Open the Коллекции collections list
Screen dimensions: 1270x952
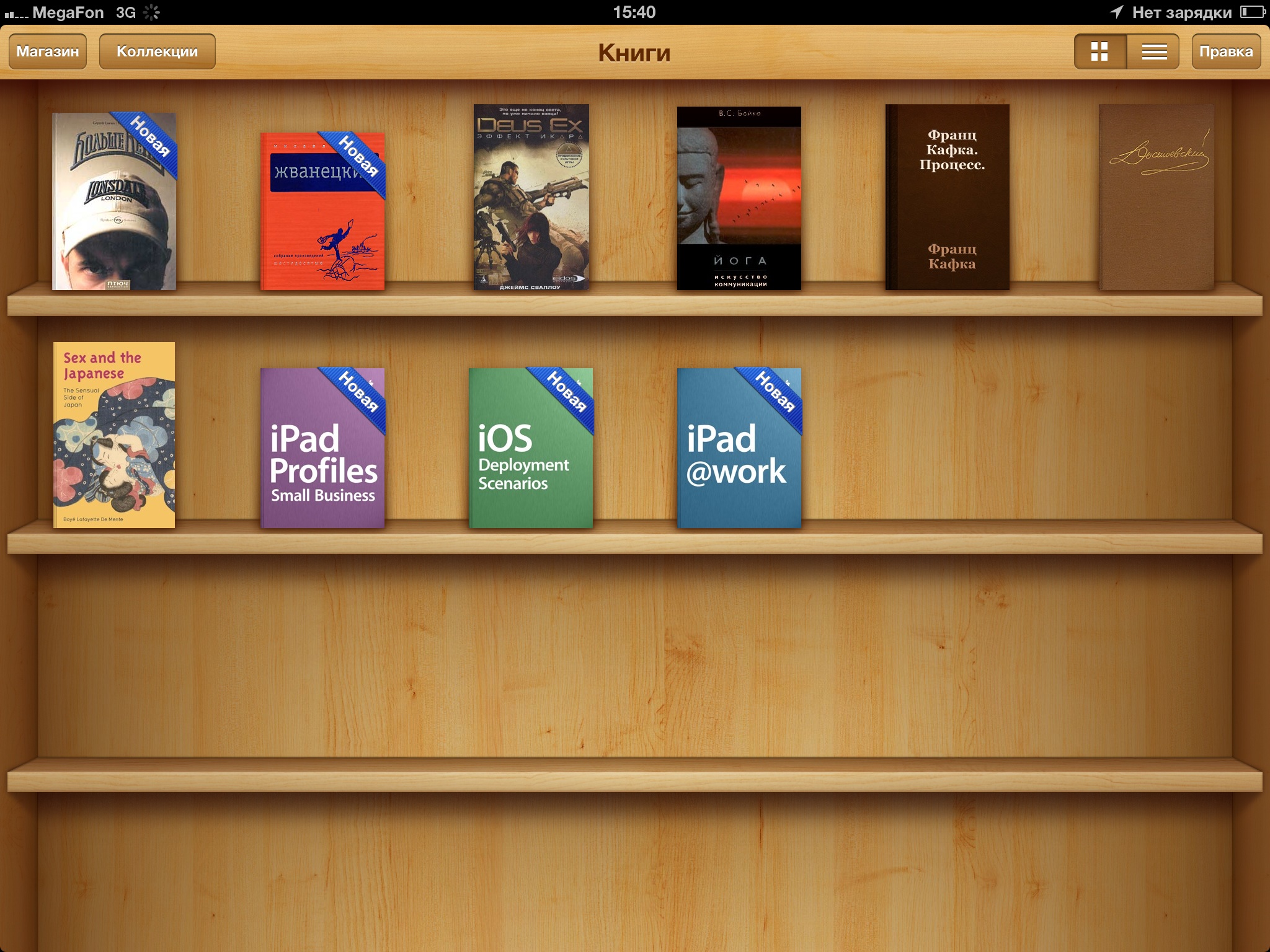coord(158,51)
